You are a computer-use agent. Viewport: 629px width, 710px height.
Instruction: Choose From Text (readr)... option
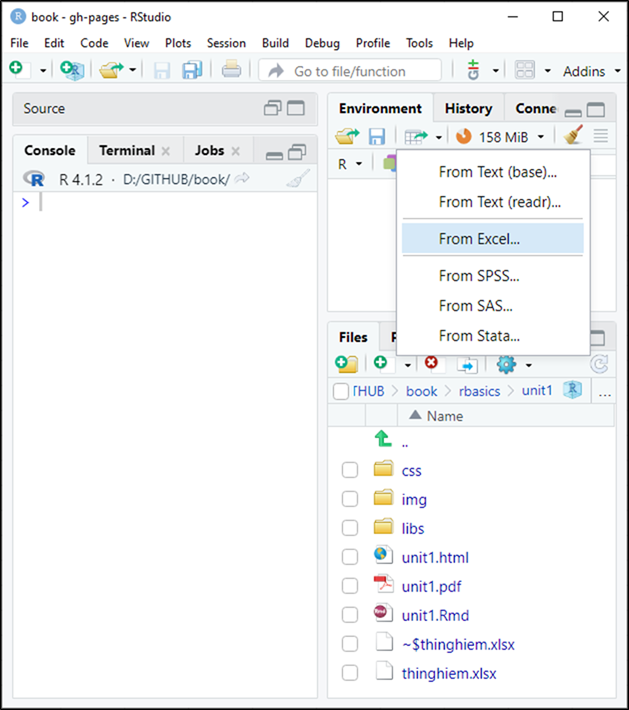coord(493,201)
